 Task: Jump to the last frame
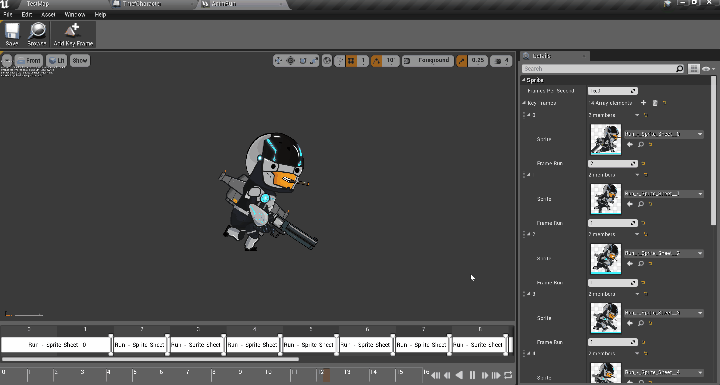point(496,375)
